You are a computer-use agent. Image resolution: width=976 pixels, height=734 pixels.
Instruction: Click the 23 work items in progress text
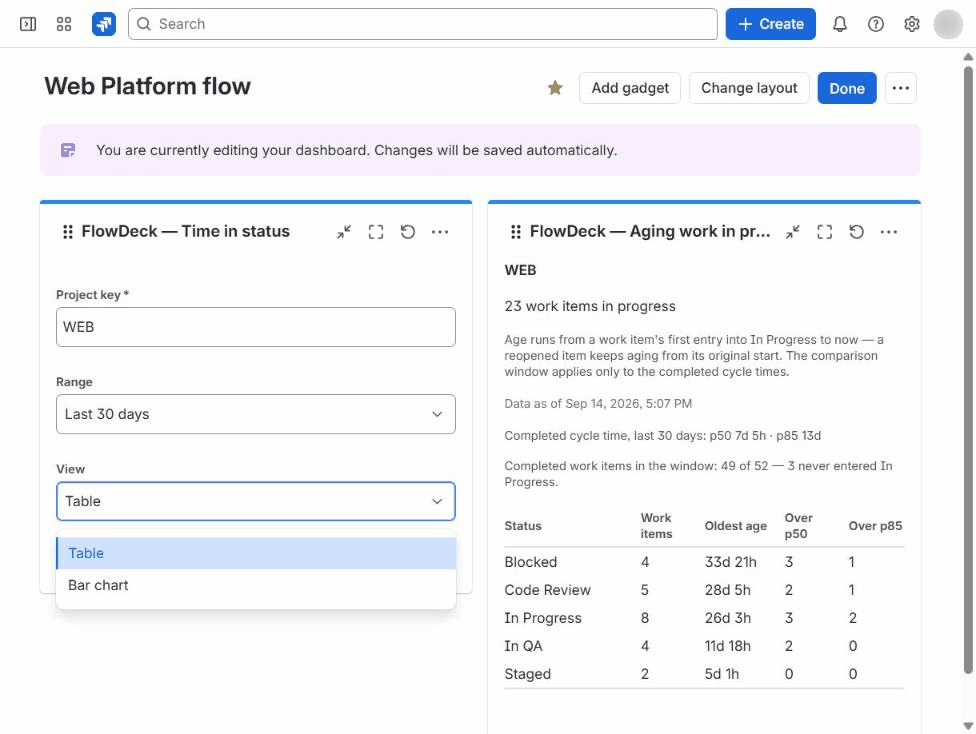589,306
